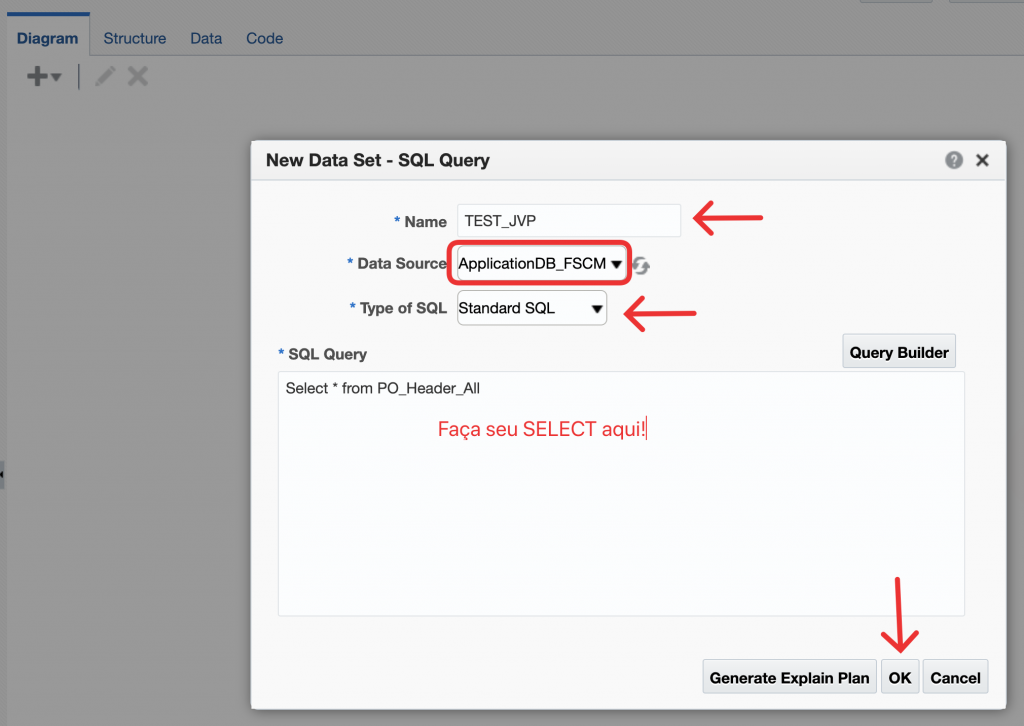Expand the left pane splitter handle

tap(3, 474)
